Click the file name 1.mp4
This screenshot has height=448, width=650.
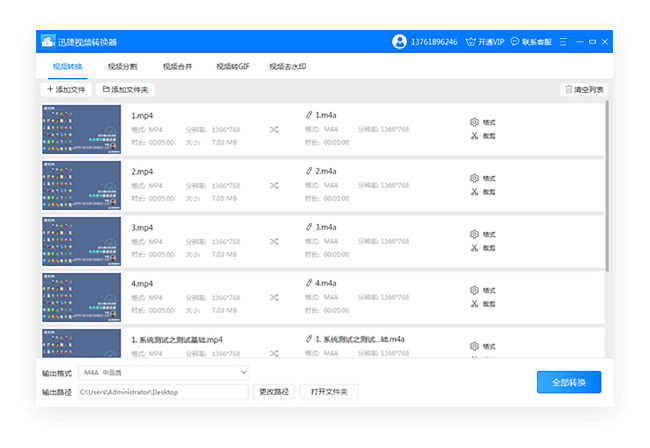[x=142, y=116]
